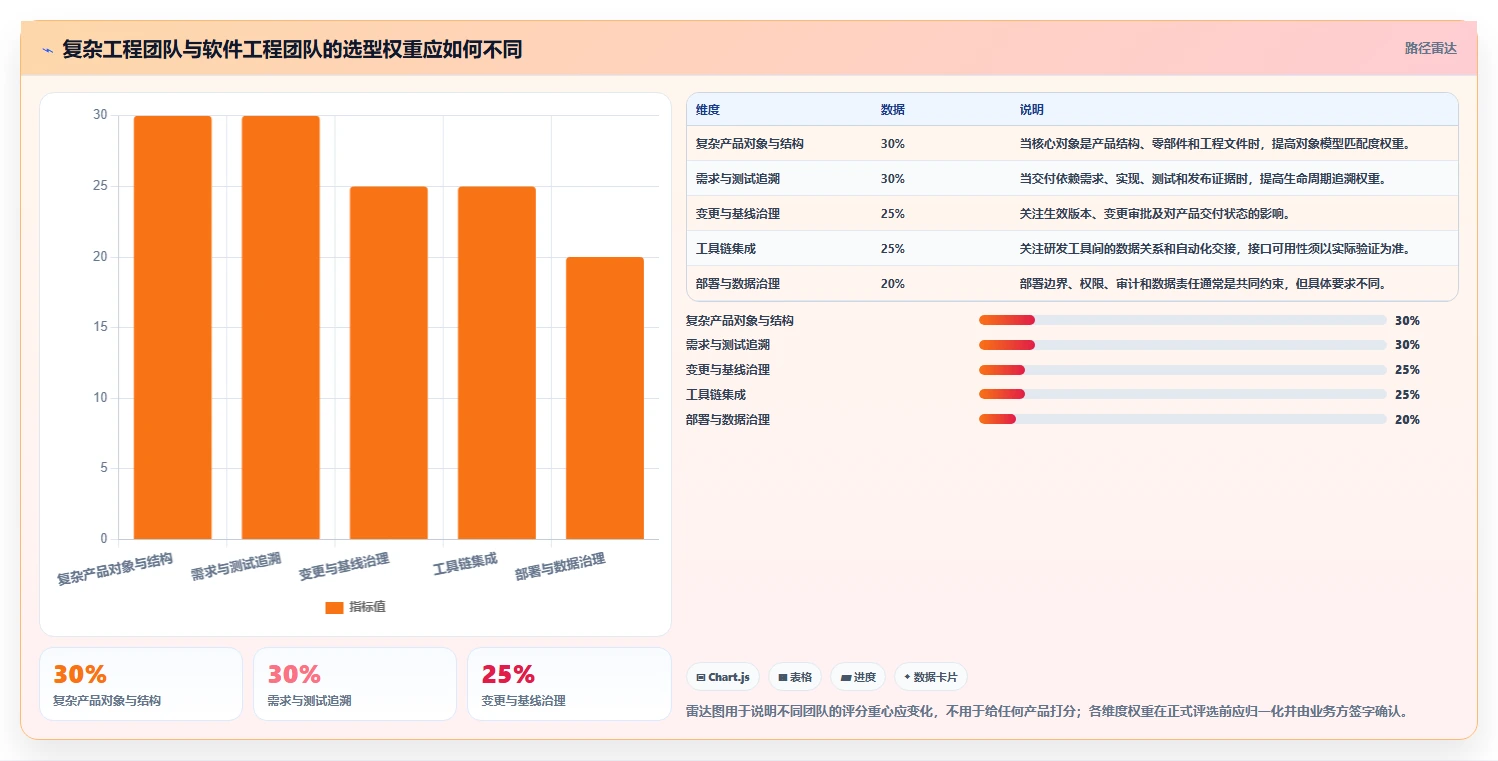This screenshot has width=1498, height=761.
Task: Open the 路径雷达 label in header
Action: [x=1431, y=48]
